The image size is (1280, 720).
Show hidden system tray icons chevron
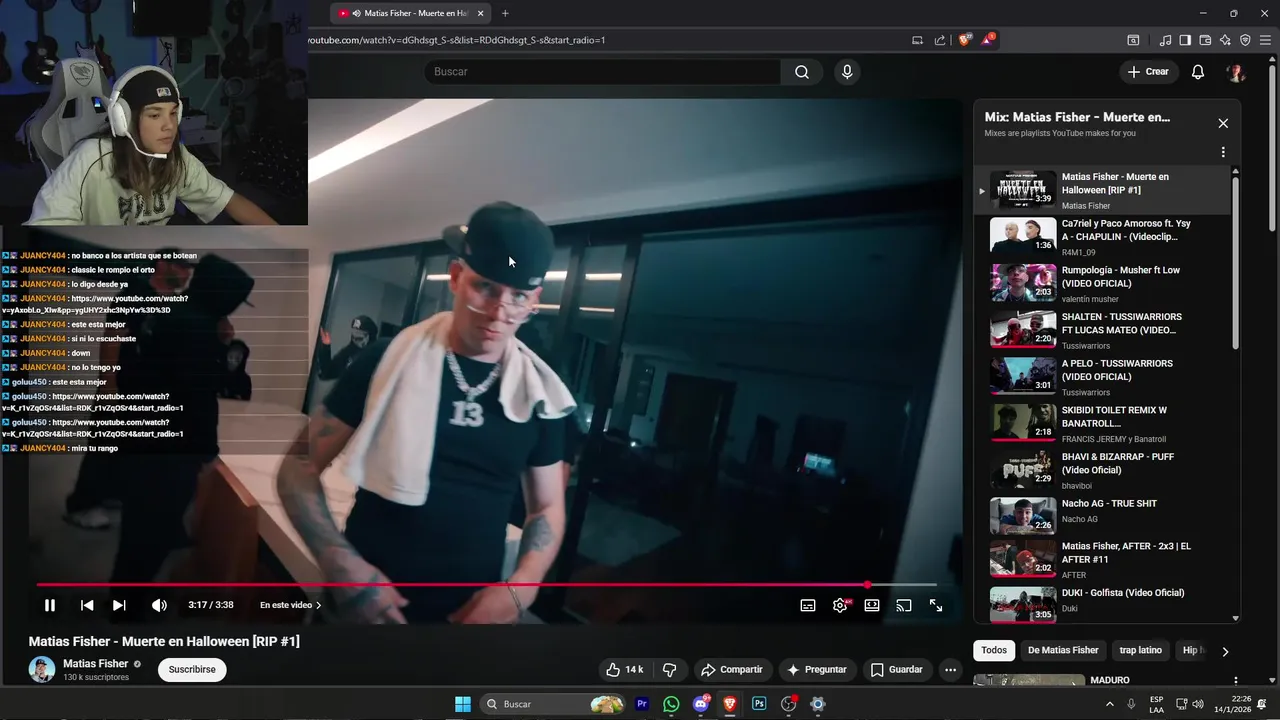click(x=1109, y=704)
